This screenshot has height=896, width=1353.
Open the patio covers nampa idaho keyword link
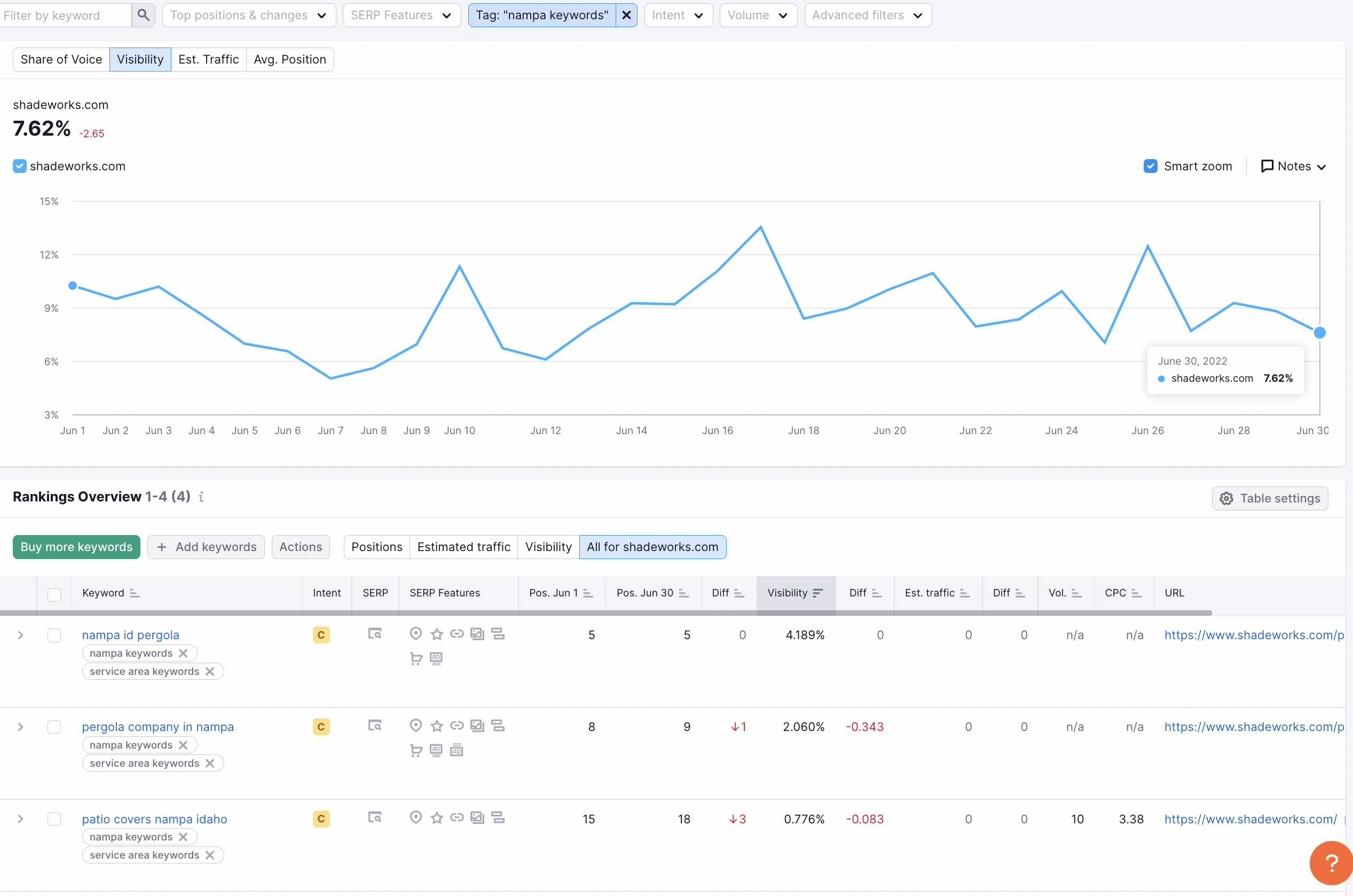click(154, 819)
